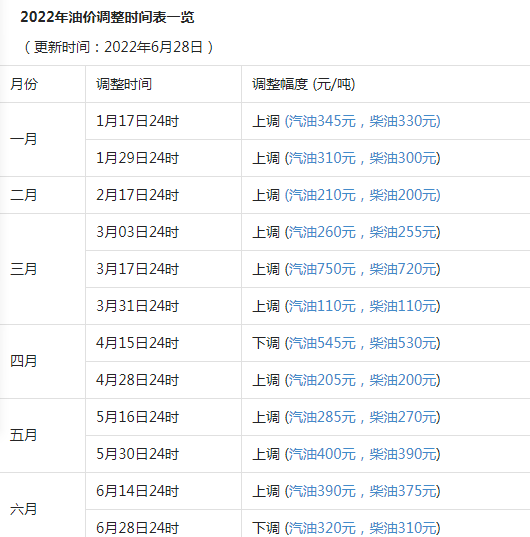Screen dimensions: 530x537
Task: Click 下调 in the 6月28日 row
Action: (x=266, y=528)
